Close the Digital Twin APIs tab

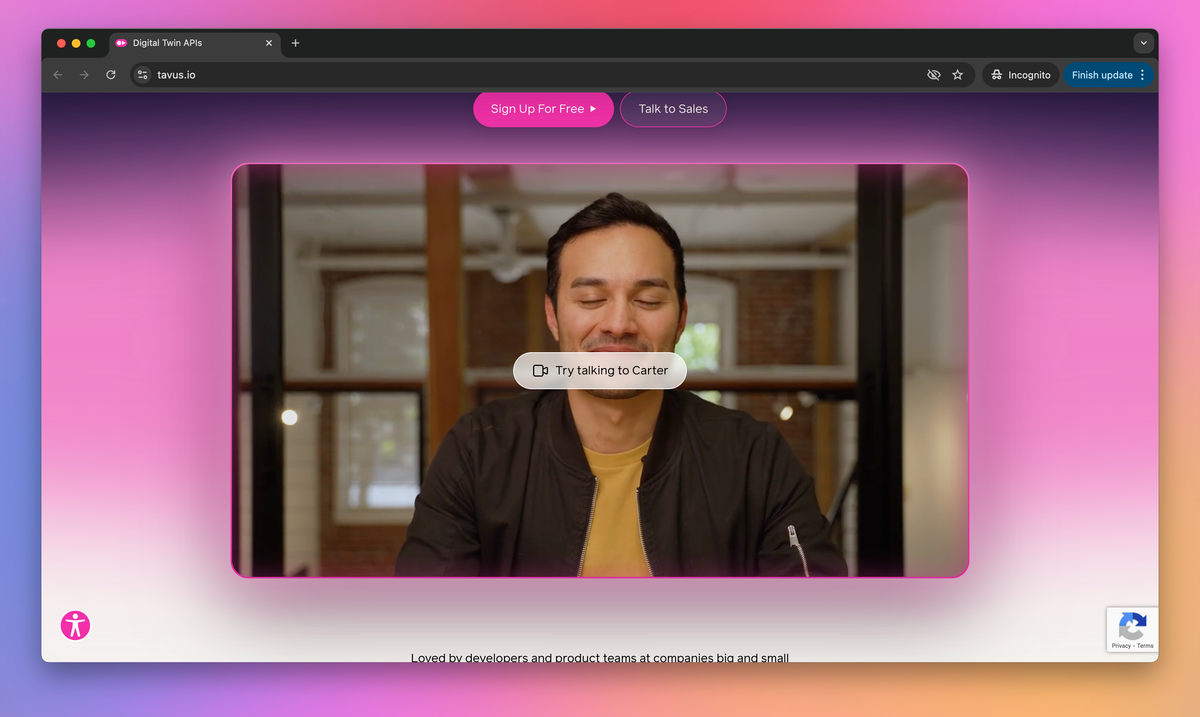pos(269,43)
